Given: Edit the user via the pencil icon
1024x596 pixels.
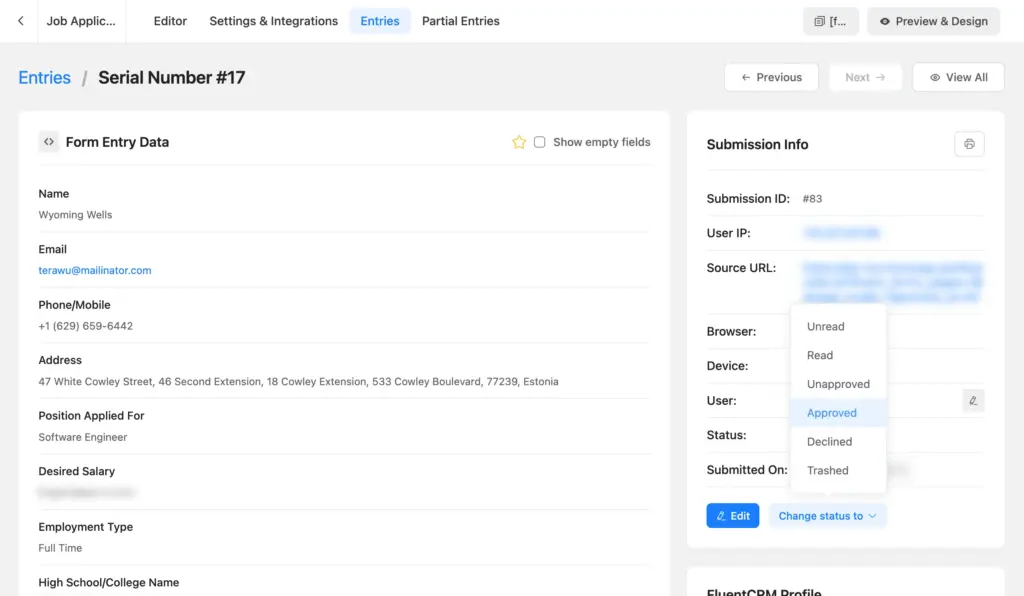Looking at the screenshot, I should 973,401.
